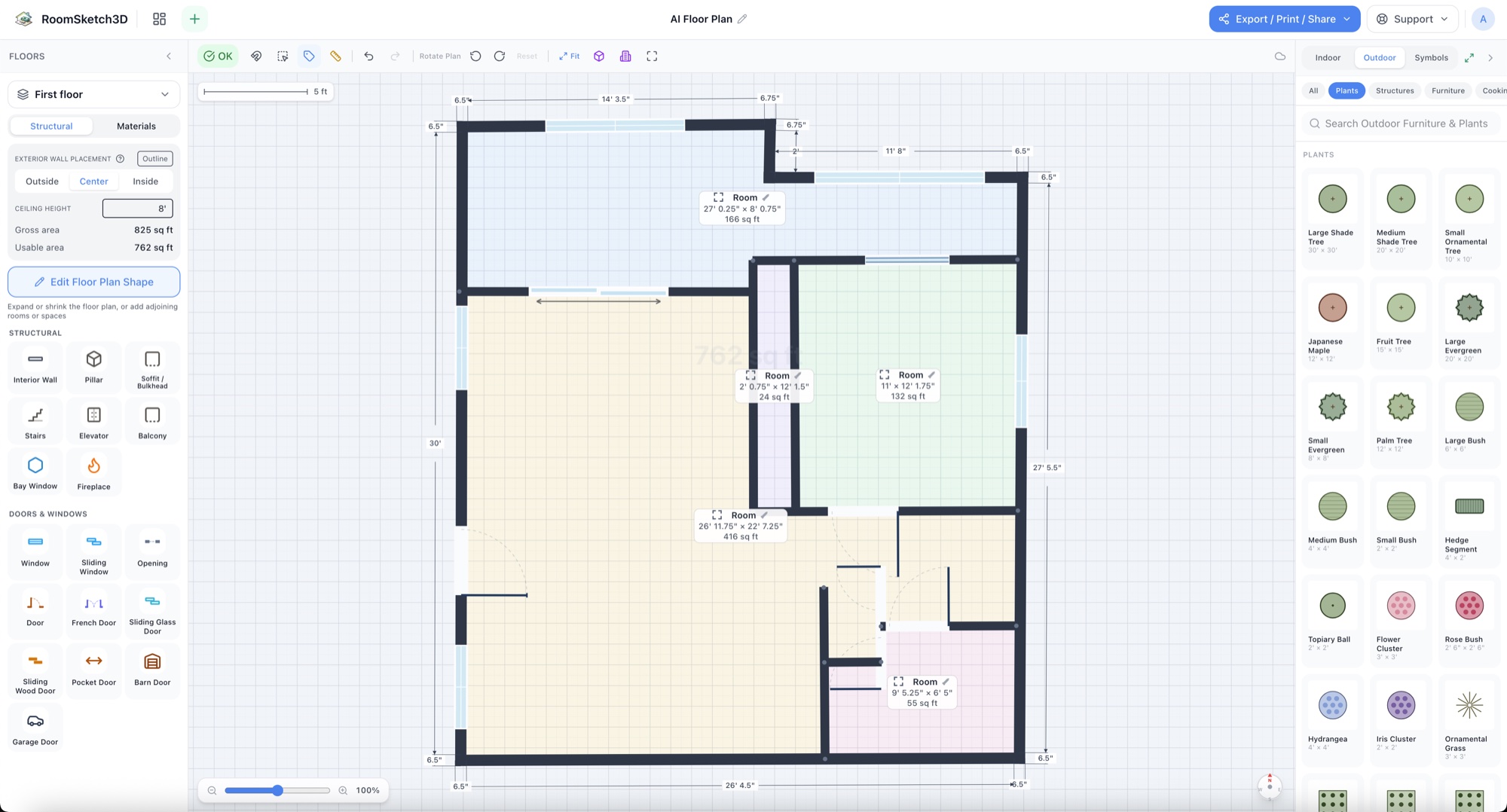
Task: Select the Bay Window element
Action: click(35, 473)
